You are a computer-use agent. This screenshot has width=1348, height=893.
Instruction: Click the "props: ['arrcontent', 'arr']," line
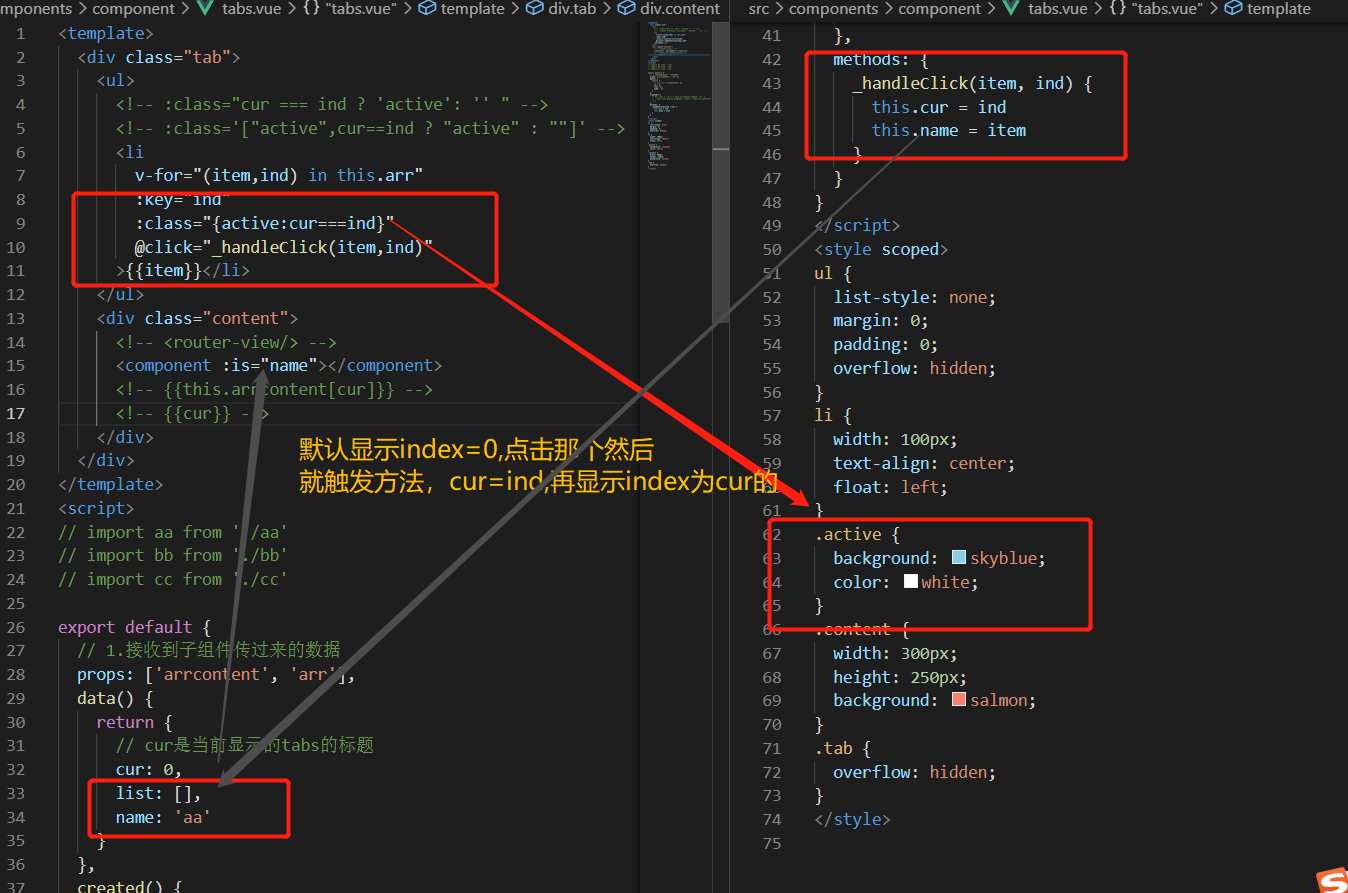217,675
